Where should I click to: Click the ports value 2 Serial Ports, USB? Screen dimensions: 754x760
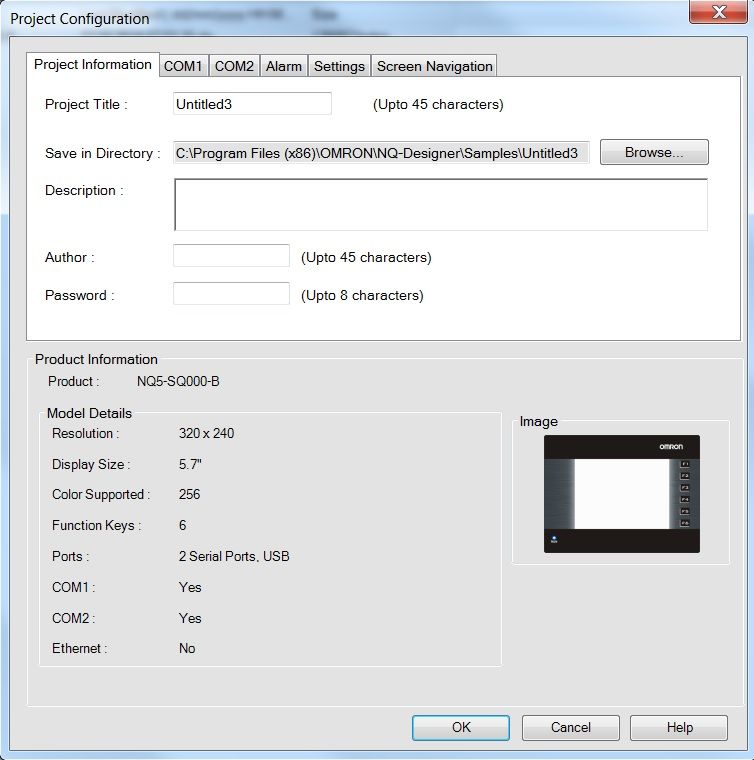234,556
